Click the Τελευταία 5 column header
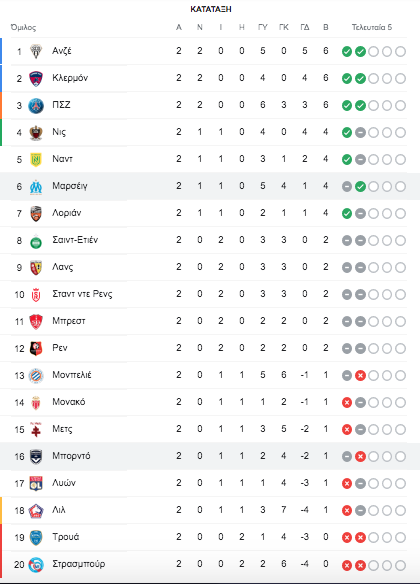The image size is (420, 584). pyautogui.click(x=372, y=27)
